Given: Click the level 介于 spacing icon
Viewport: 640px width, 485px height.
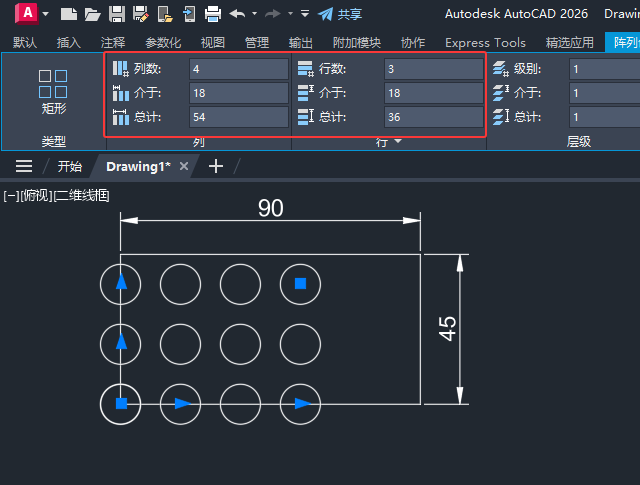Looking at the screenshot, I should click(501, 93).
